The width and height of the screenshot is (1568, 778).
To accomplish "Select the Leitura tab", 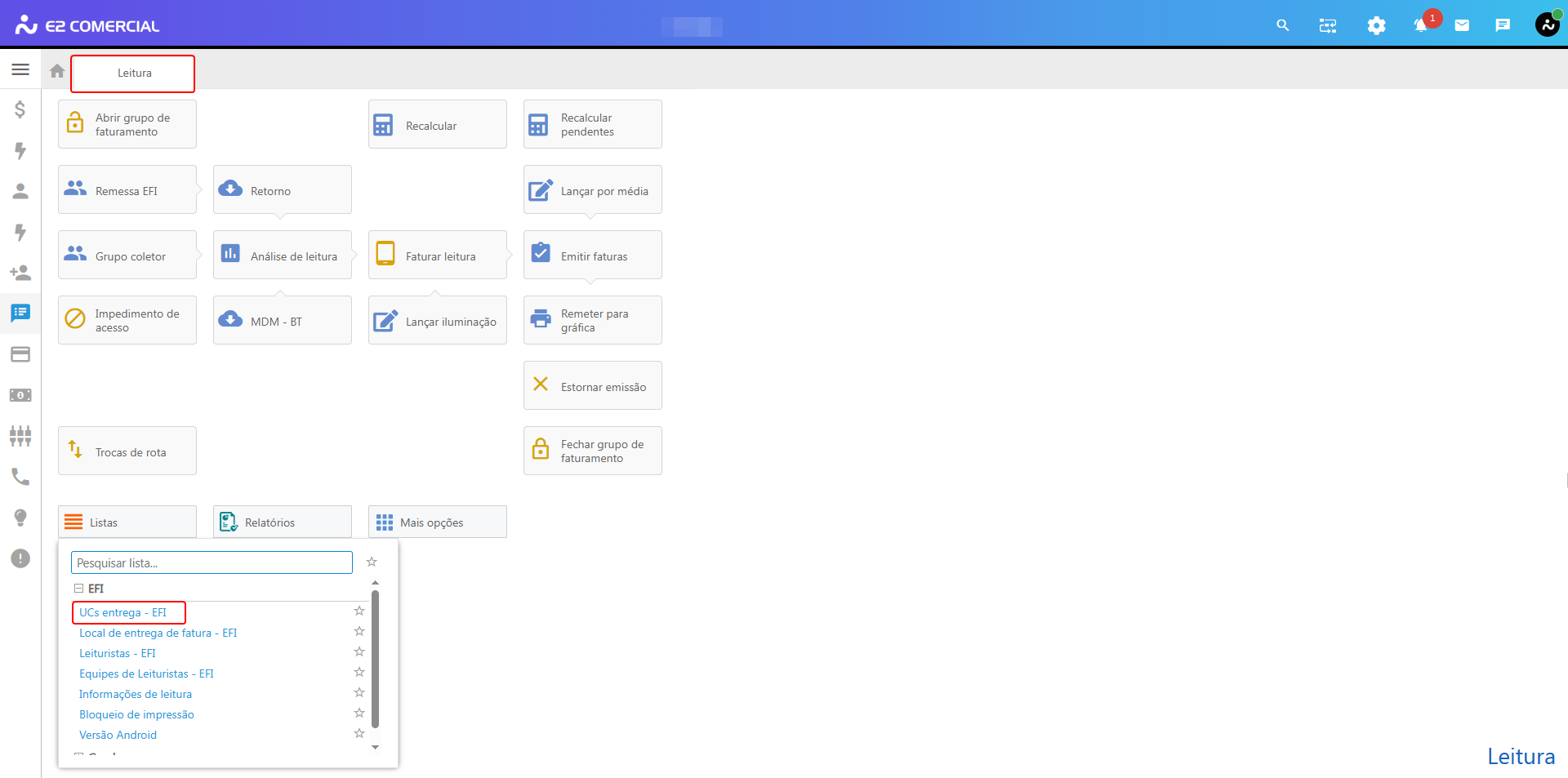I will (x=133, y=73).
